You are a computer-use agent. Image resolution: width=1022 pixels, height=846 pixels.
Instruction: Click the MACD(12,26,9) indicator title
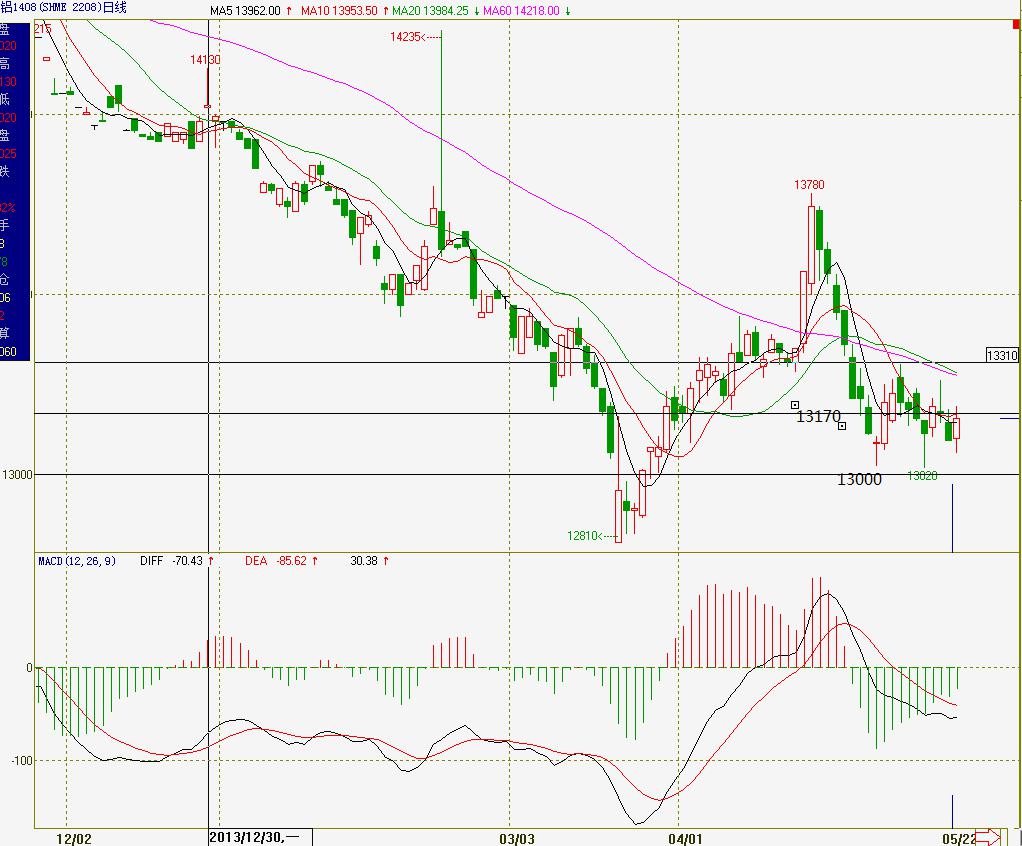(77, 561)
